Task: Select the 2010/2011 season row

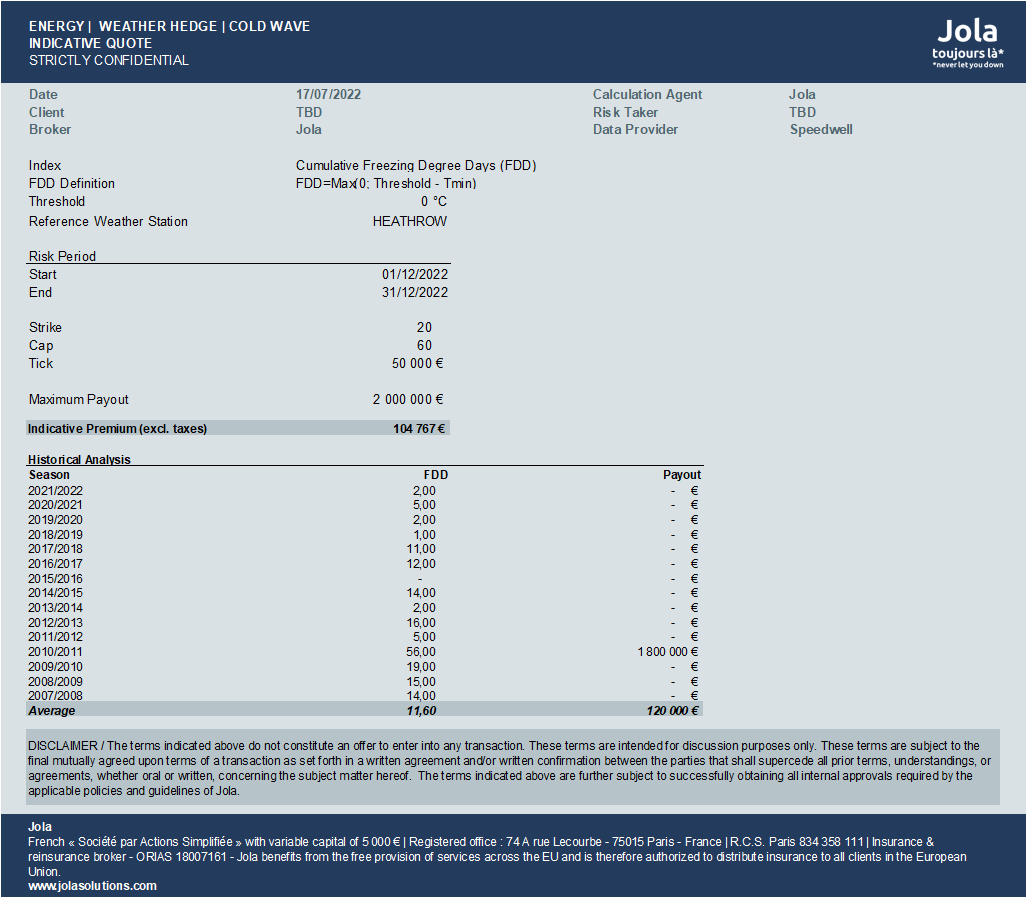Action: [x=364, y=652]
